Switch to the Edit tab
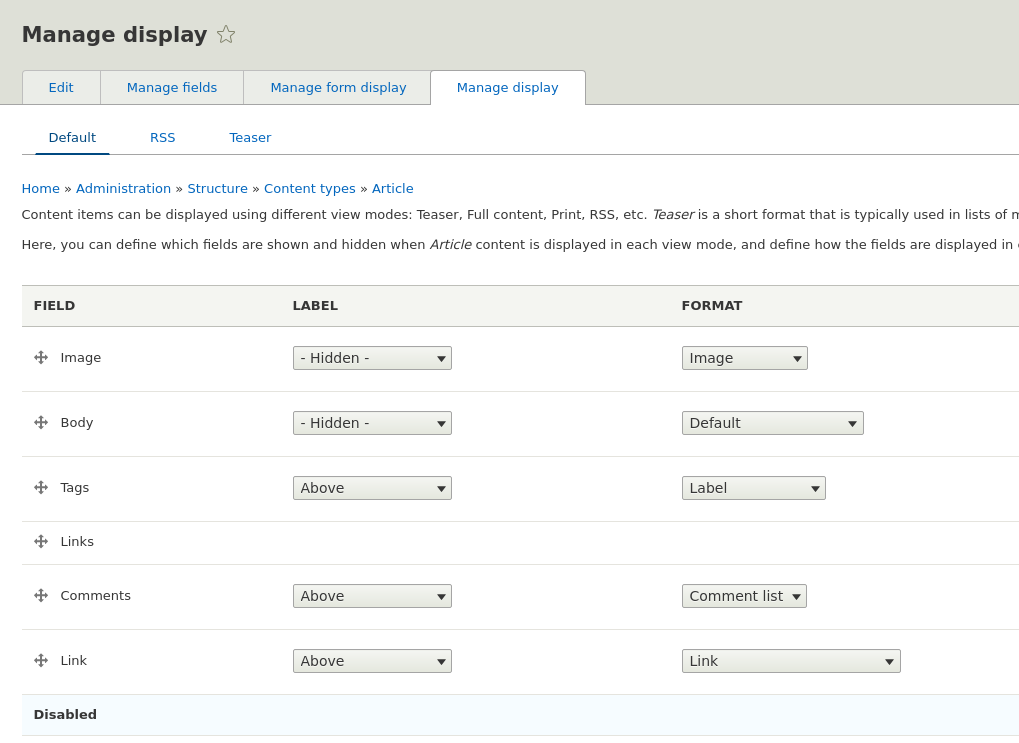The image size is (1019, 743). point(61,88)
